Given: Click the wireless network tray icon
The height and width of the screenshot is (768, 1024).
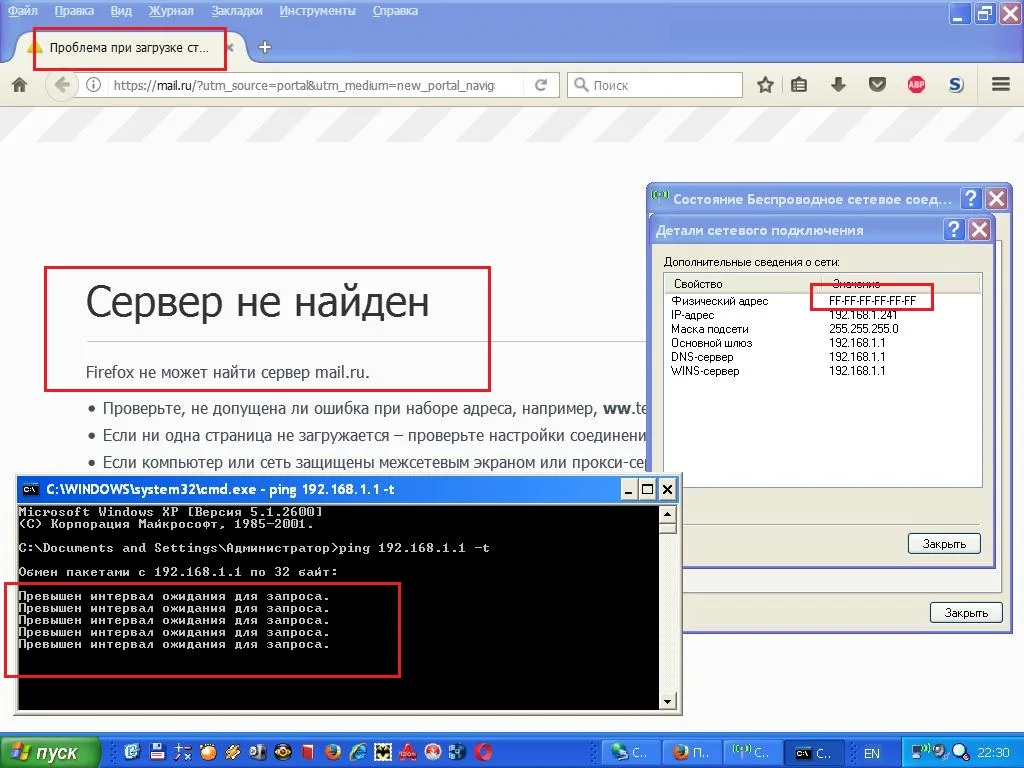Looking at the screenshot, I should pyautogui.click(x=921, y=752).
